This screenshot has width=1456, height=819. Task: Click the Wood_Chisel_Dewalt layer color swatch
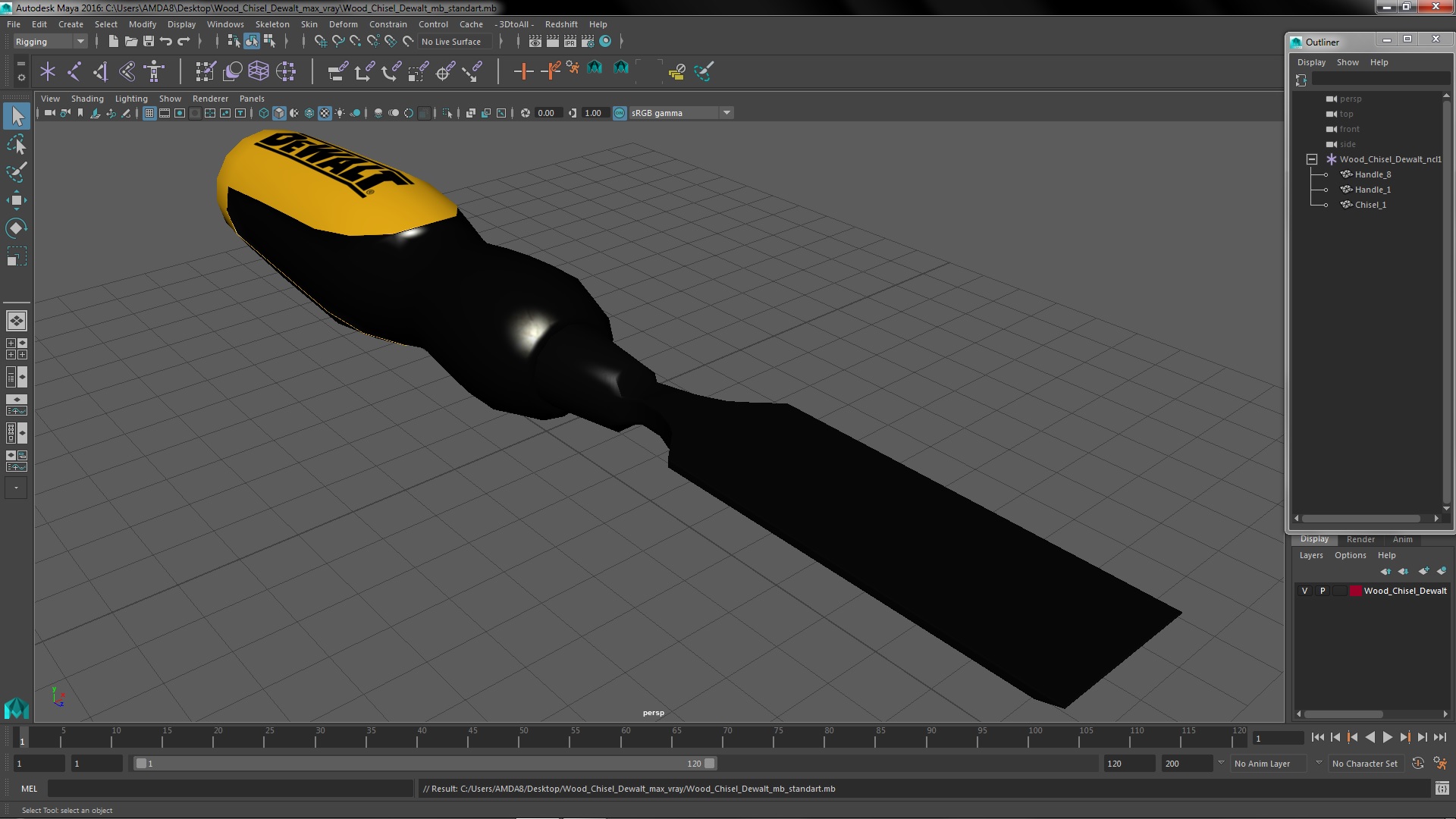(1355, 591)
